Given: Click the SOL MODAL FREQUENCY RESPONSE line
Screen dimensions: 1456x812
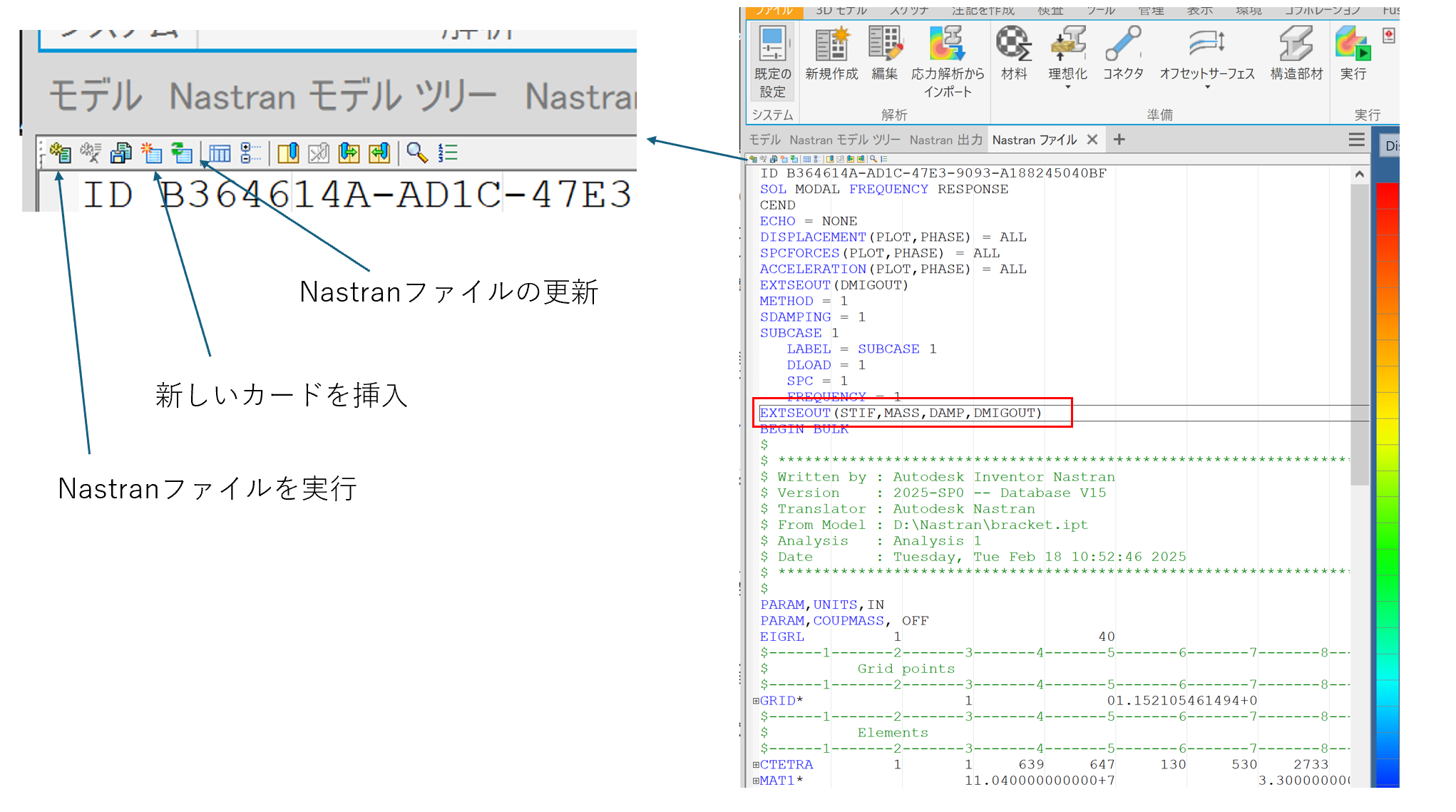Looking at the screenshot, I should click(884, 189).
